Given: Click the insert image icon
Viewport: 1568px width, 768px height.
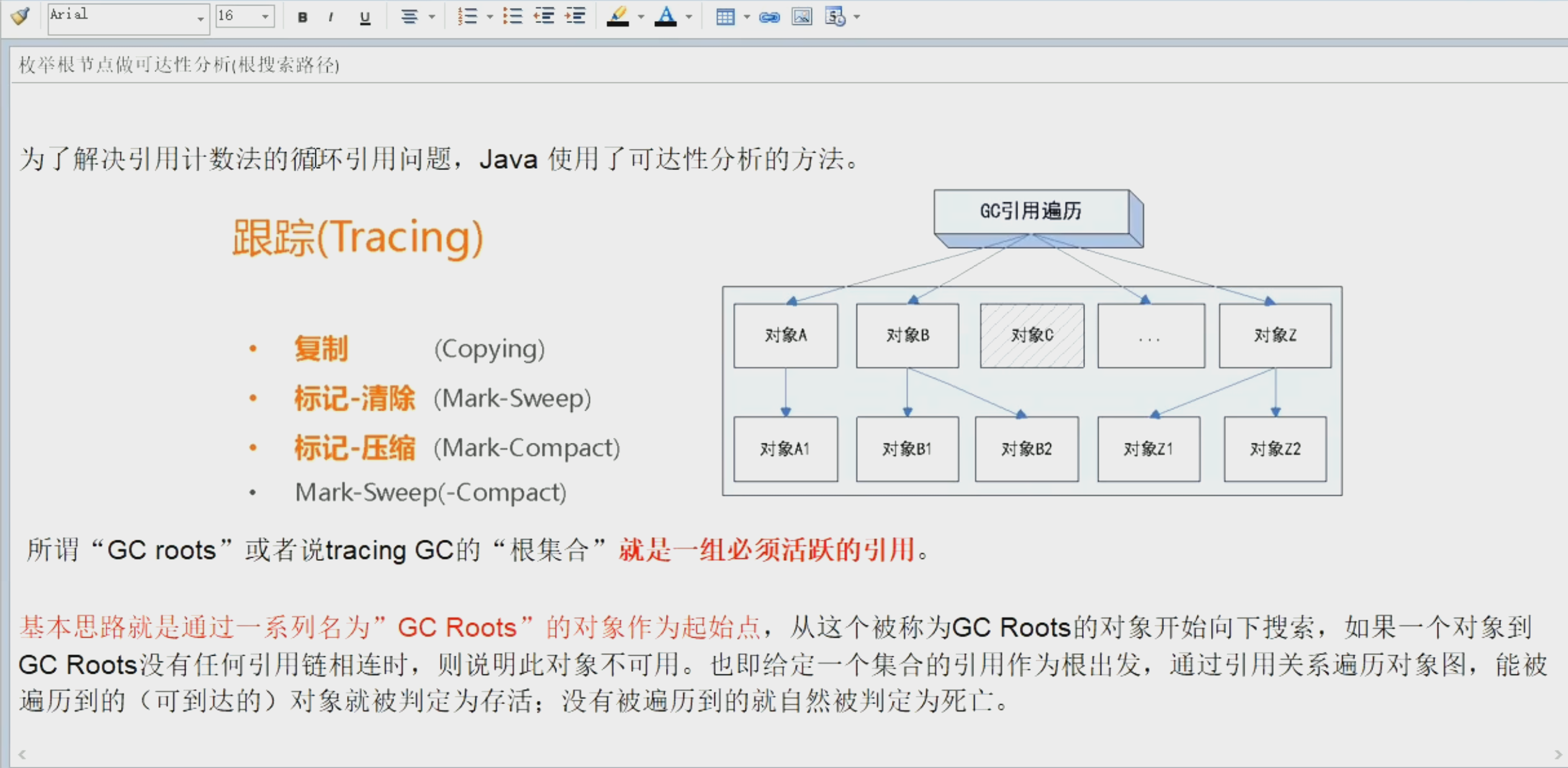Looking at the screenshot, I should tap(802, 17).
